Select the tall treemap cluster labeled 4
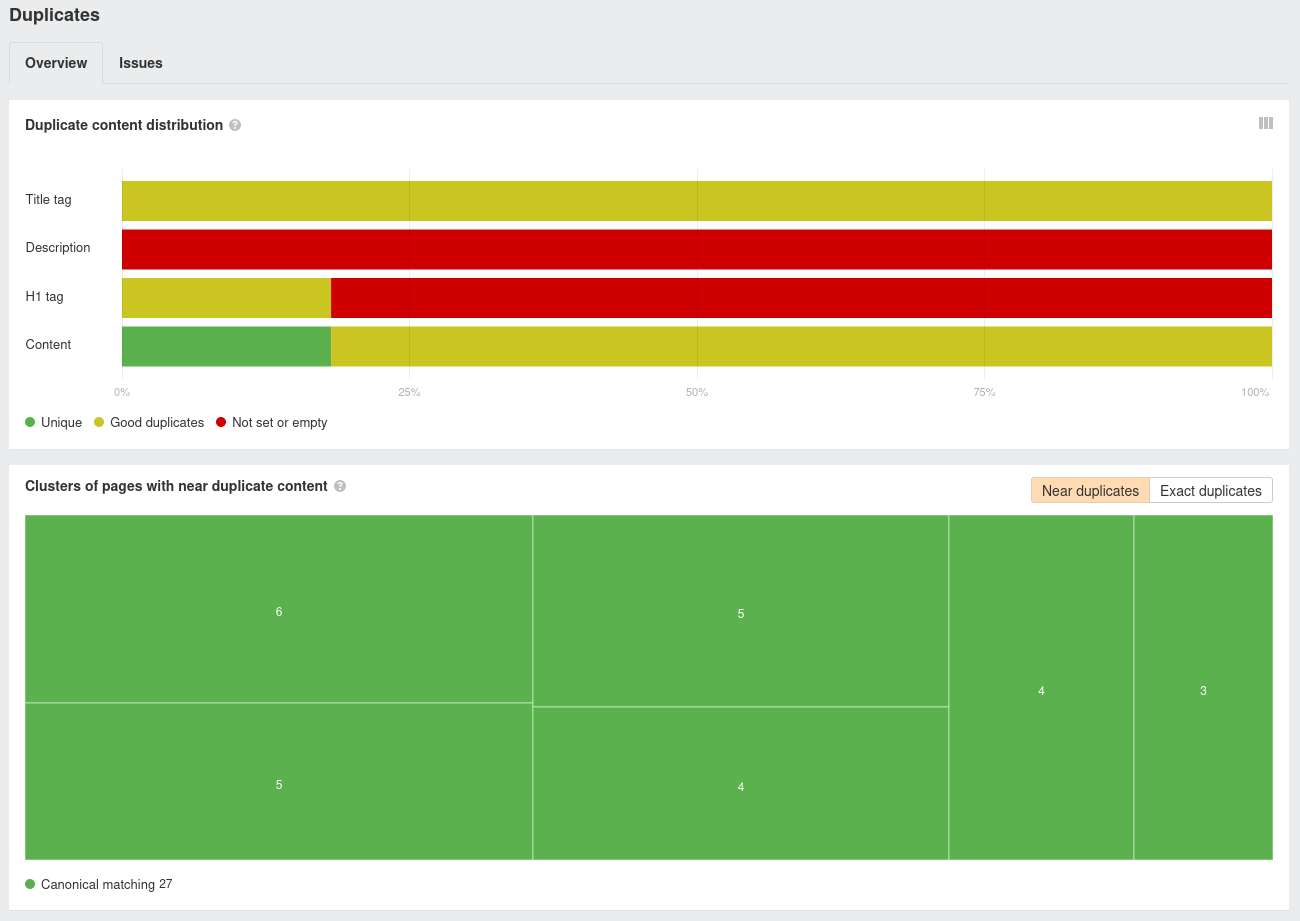 [x=1041, y=688]
